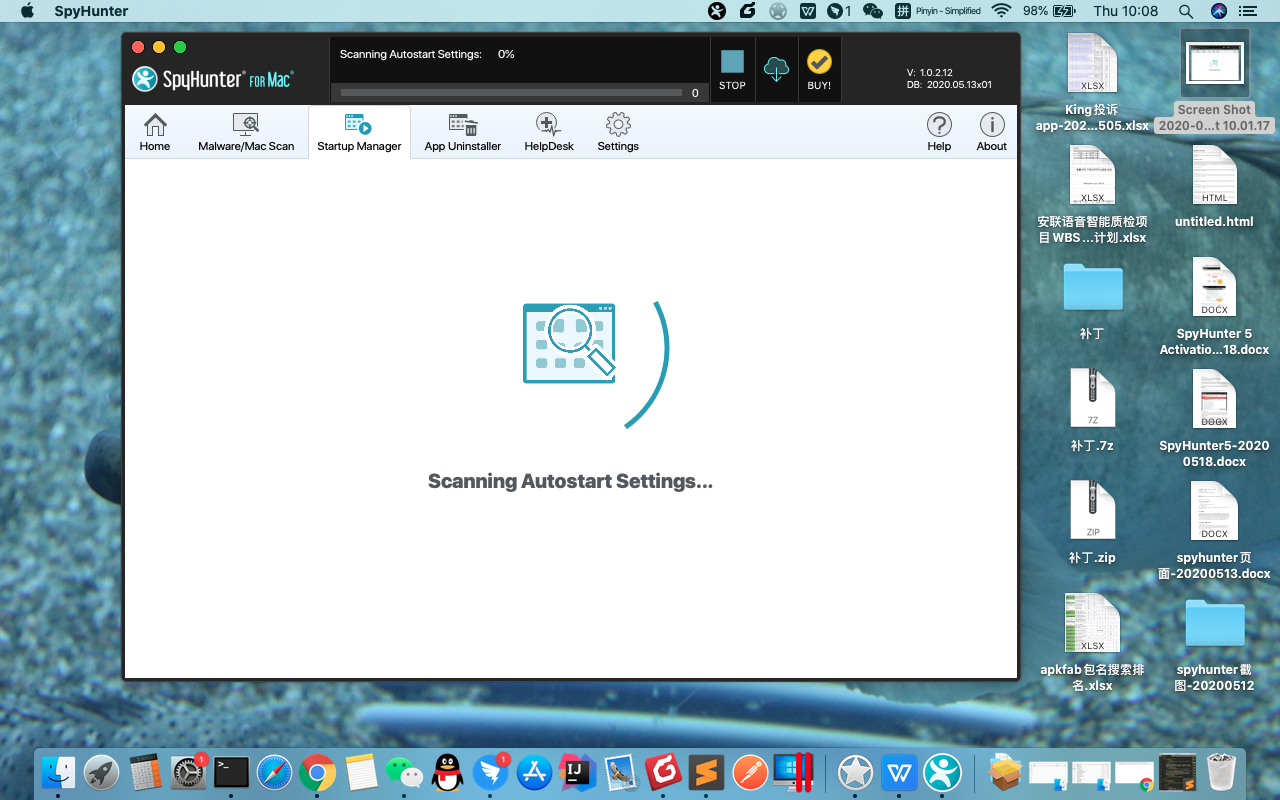Open Safari from the Dock
This screenshot has width=1280, height=800.
click(275, 772)
